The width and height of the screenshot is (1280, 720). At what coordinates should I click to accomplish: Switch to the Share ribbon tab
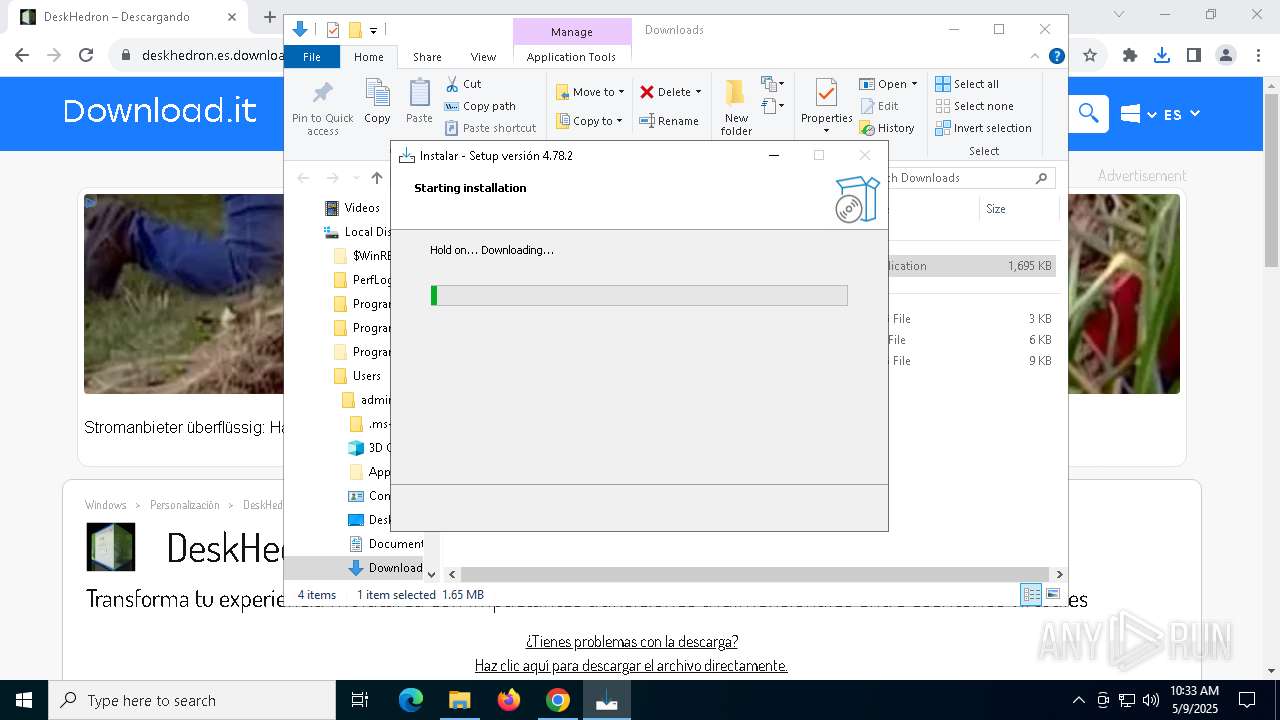tap(427, 57)
